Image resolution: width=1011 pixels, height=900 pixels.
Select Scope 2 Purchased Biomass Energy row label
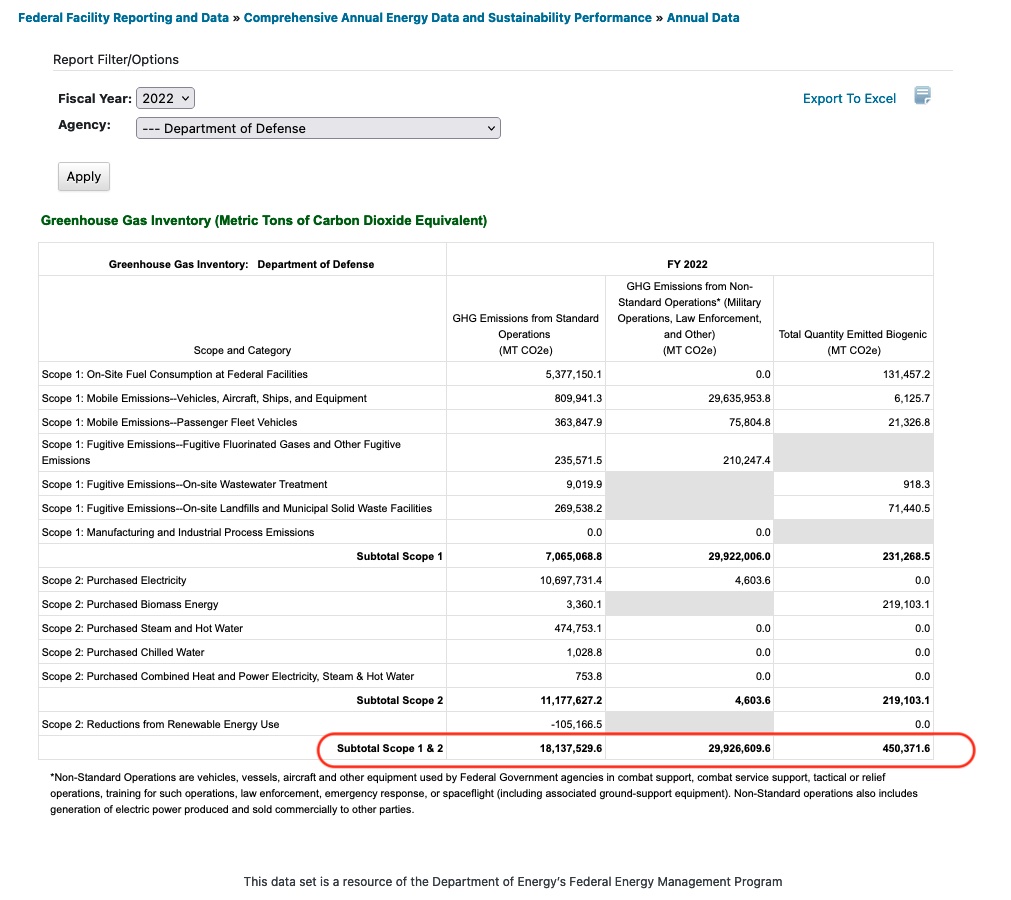point(130,604)
